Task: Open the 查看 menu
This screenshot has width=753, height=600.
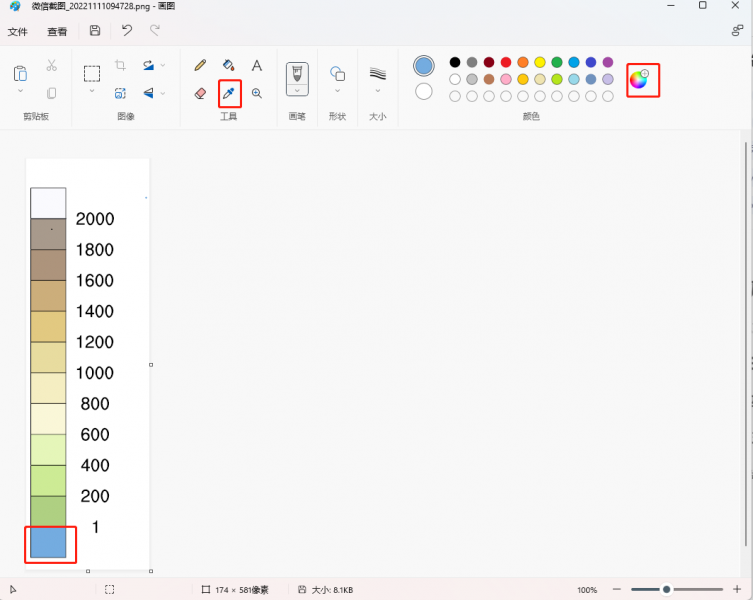Action: (57, 32)
